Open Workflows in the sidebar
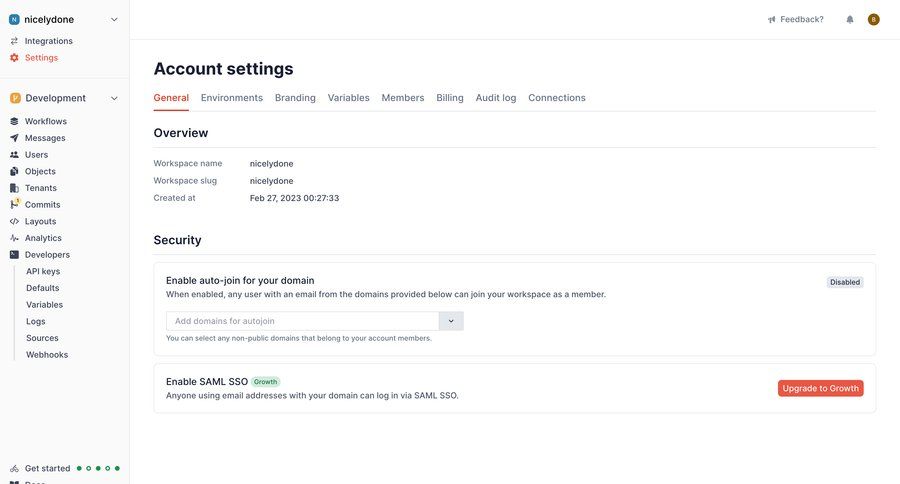The image size is (900, 484). 46,122
